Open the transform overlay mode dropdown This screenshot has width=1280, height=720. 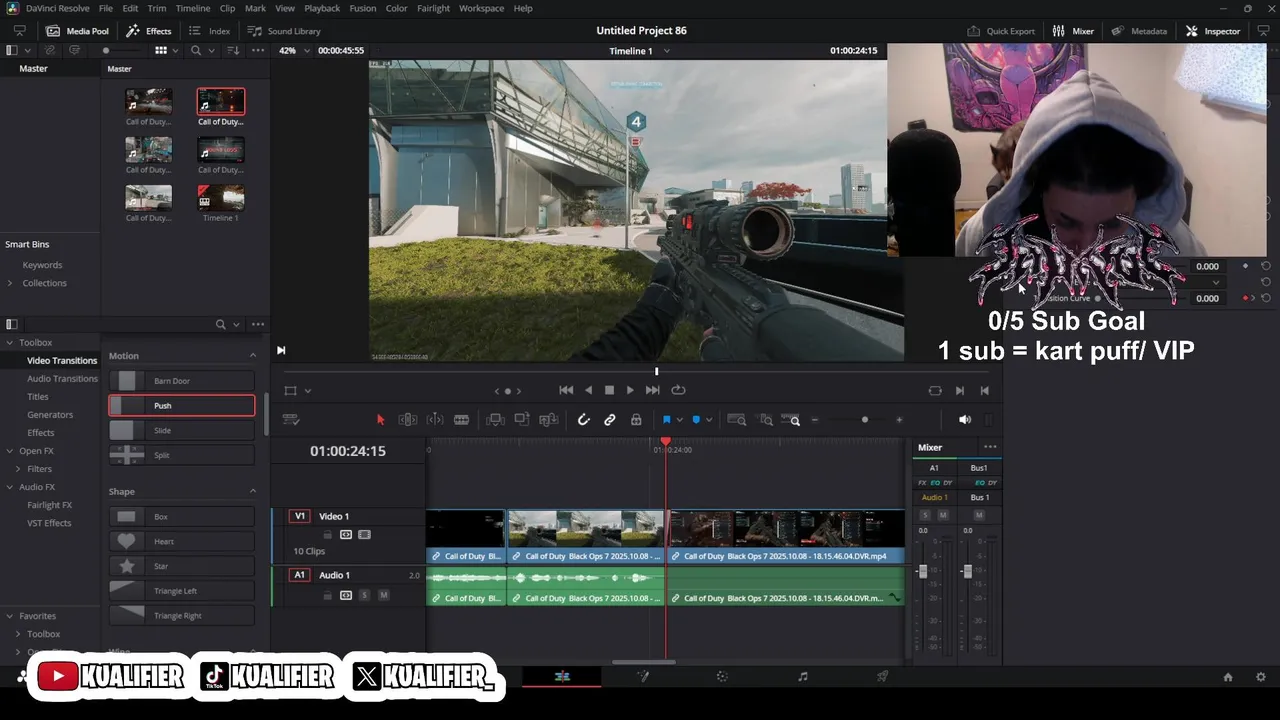(x=308, y=391)
